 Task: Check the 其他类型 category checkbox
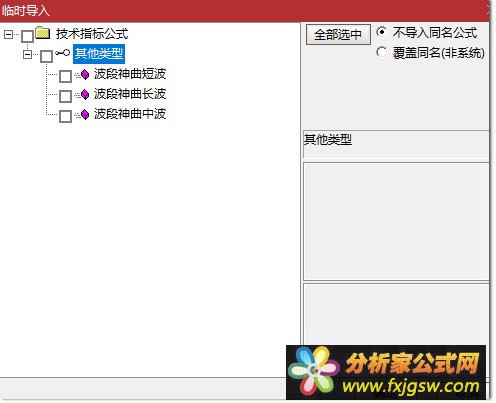(x=46, y=56)
